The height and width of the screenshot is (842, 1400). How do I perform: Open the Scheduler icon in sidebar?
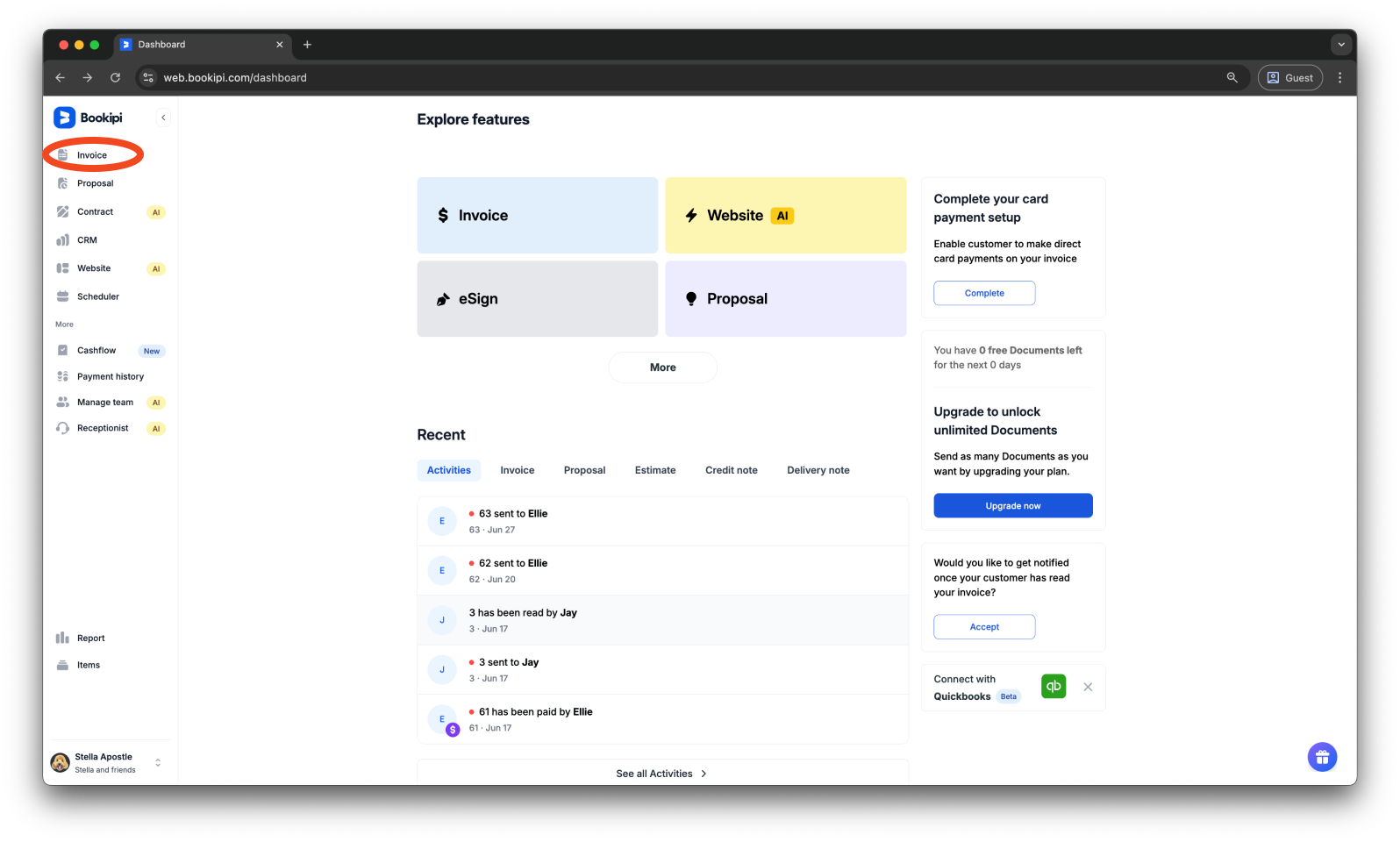click(62, 296)
